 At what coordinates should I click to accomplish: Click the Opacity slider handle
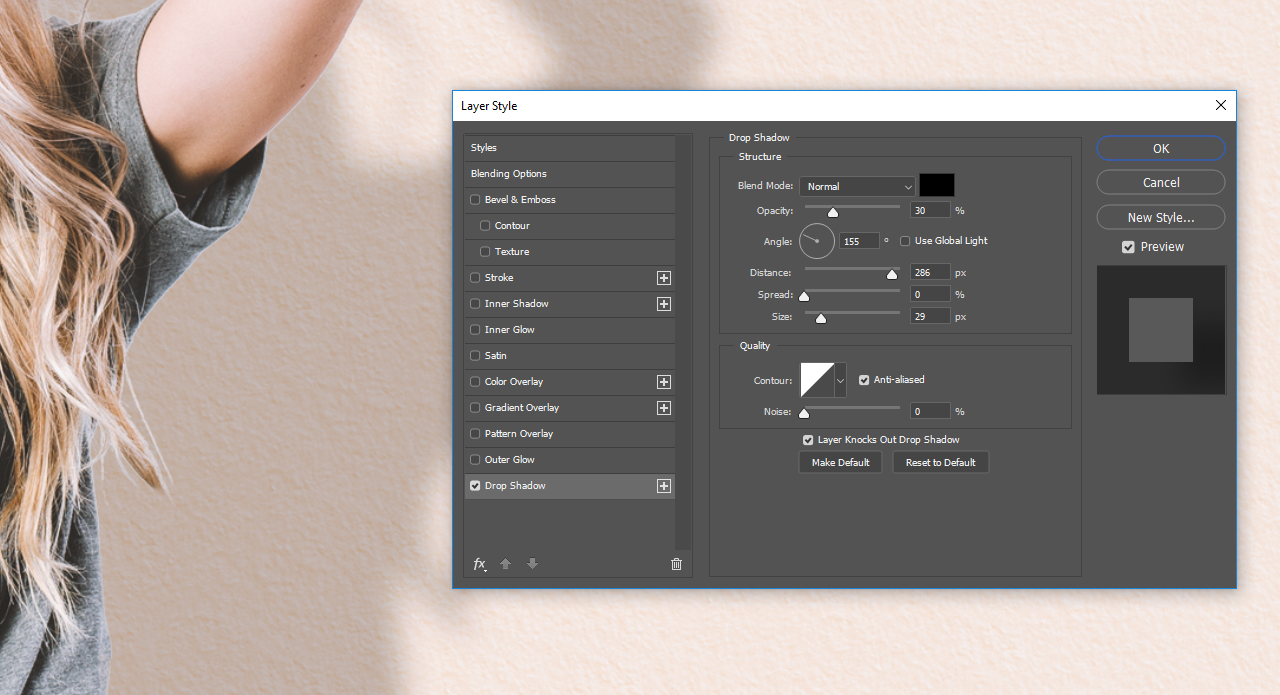[x=832, y=212]
